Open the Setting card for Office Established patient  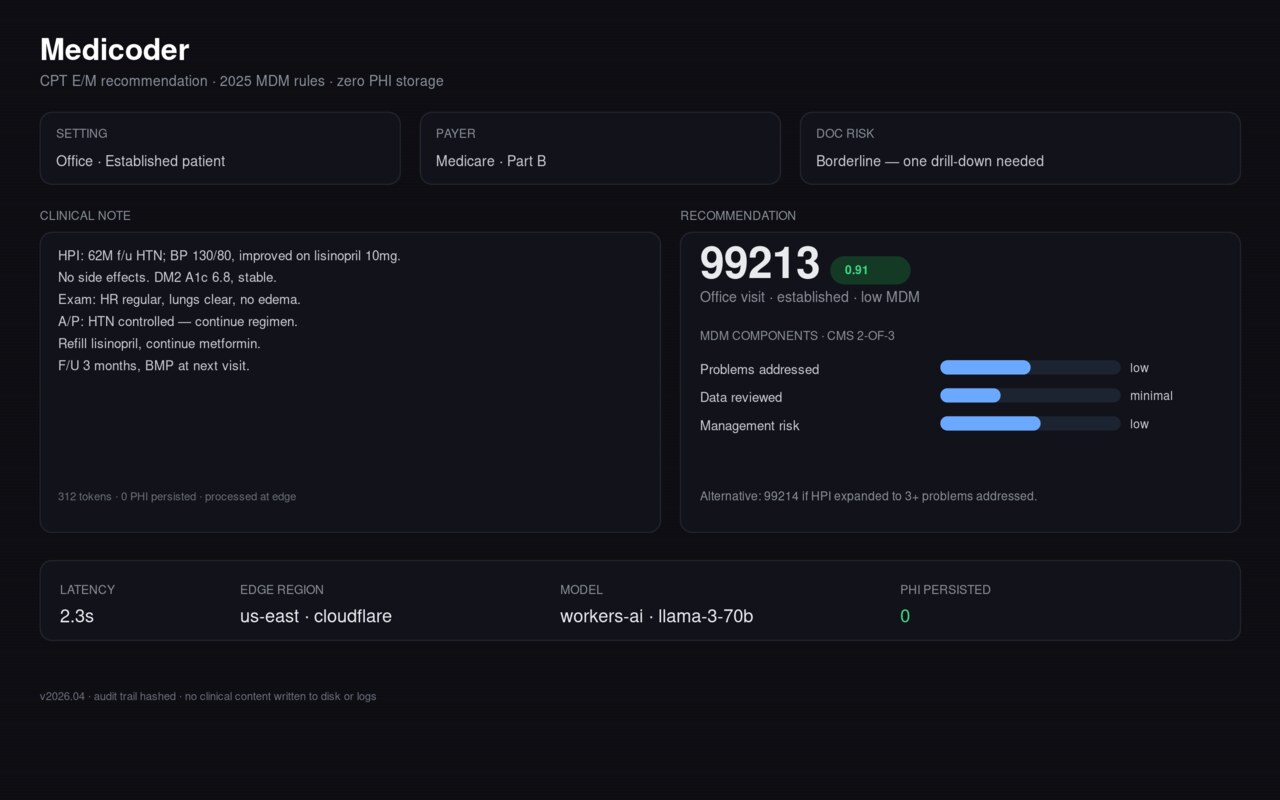pyautogui.click(x=220, y=148)
